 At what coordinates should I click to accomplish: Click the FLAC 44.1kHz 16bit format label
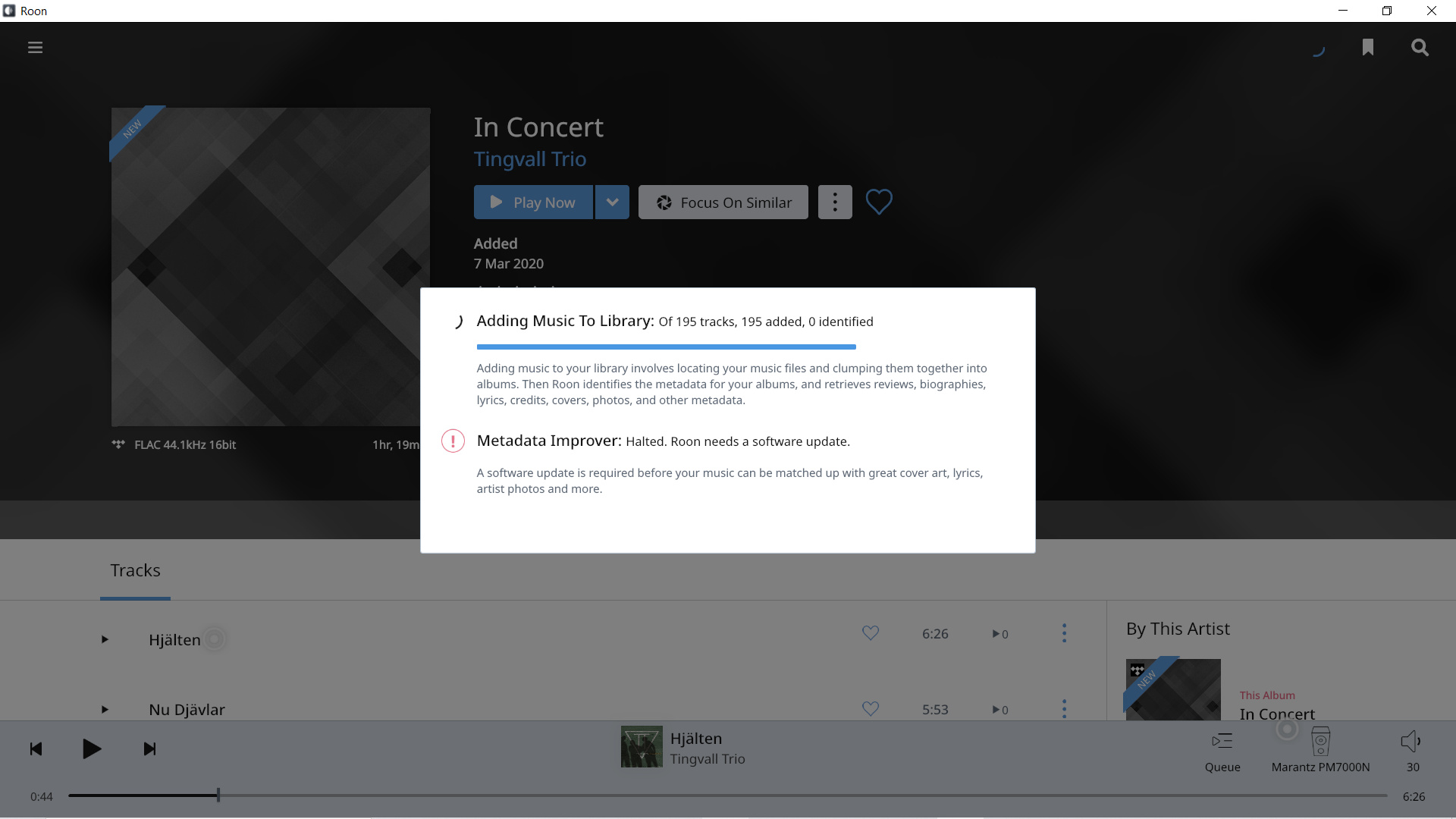pyautogui.click(x=185, y=445)
